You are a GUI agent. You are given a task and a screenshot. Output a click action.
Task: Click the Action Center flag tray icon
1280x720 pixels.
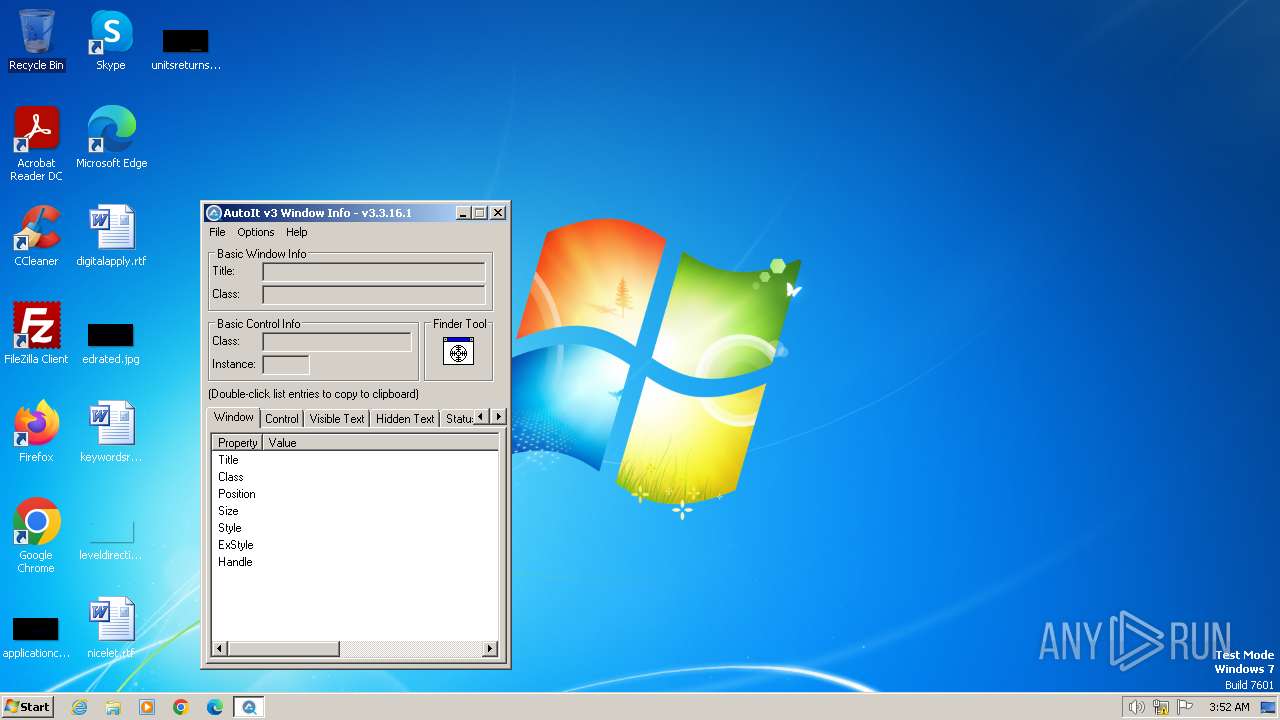1185,707
